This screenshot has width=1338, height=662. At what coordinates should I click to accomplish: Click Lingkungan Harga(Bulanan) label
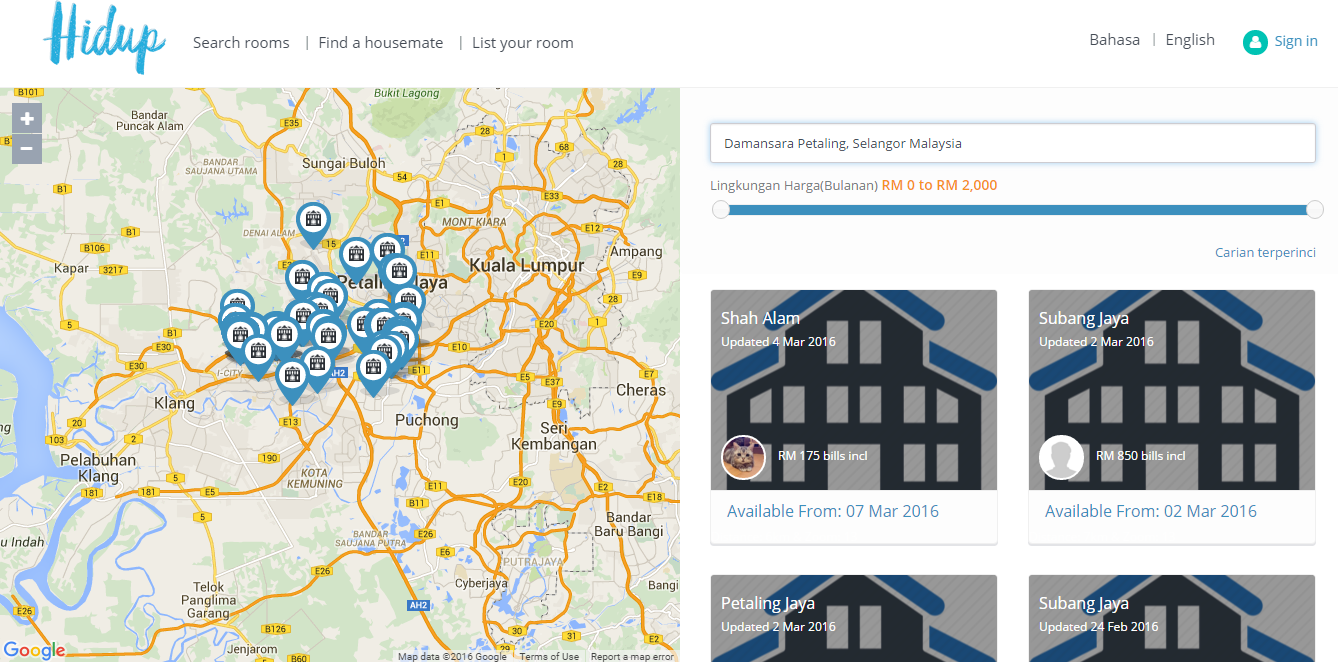click(794, 185)
